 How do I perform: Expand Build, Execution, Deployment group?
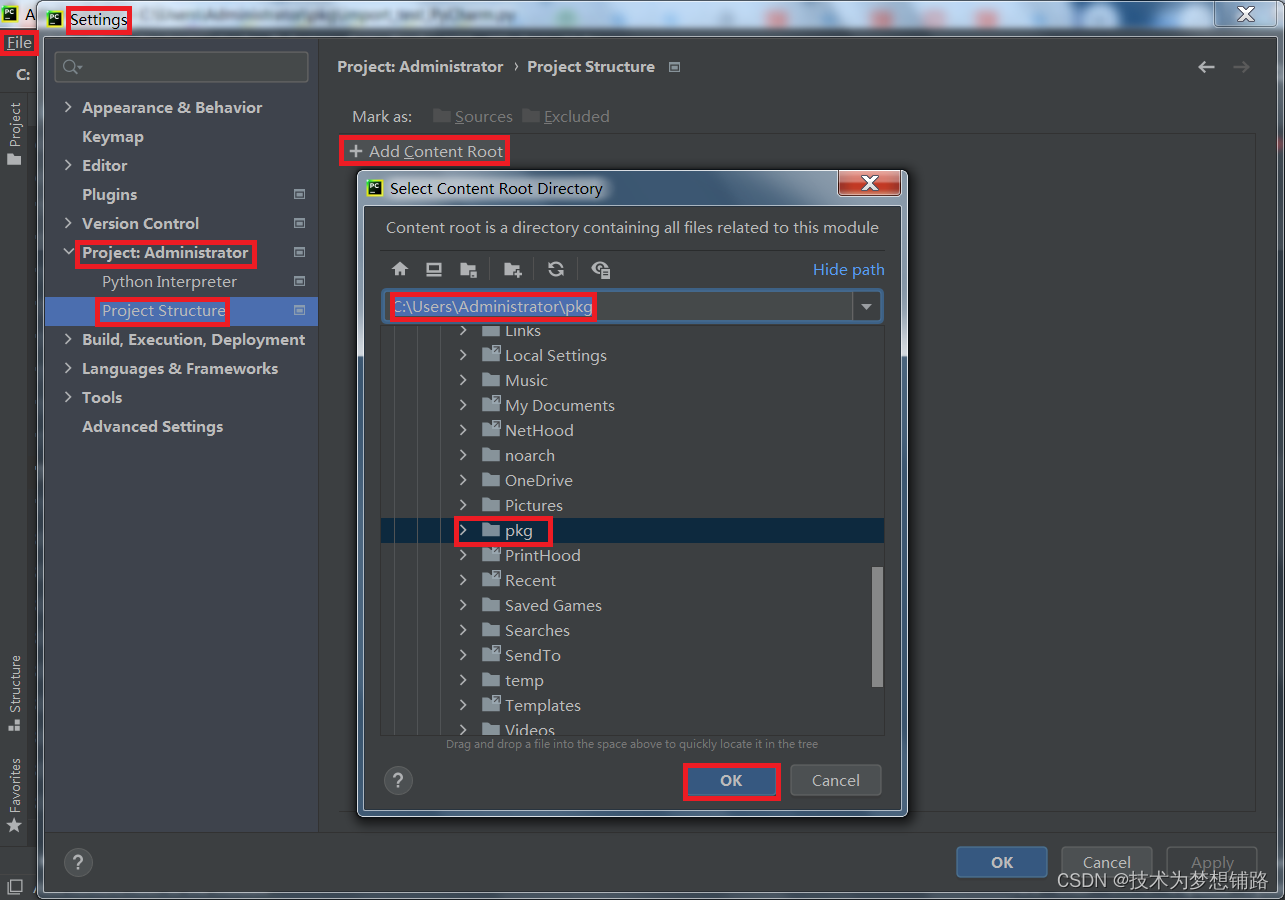tap(68, 340)
